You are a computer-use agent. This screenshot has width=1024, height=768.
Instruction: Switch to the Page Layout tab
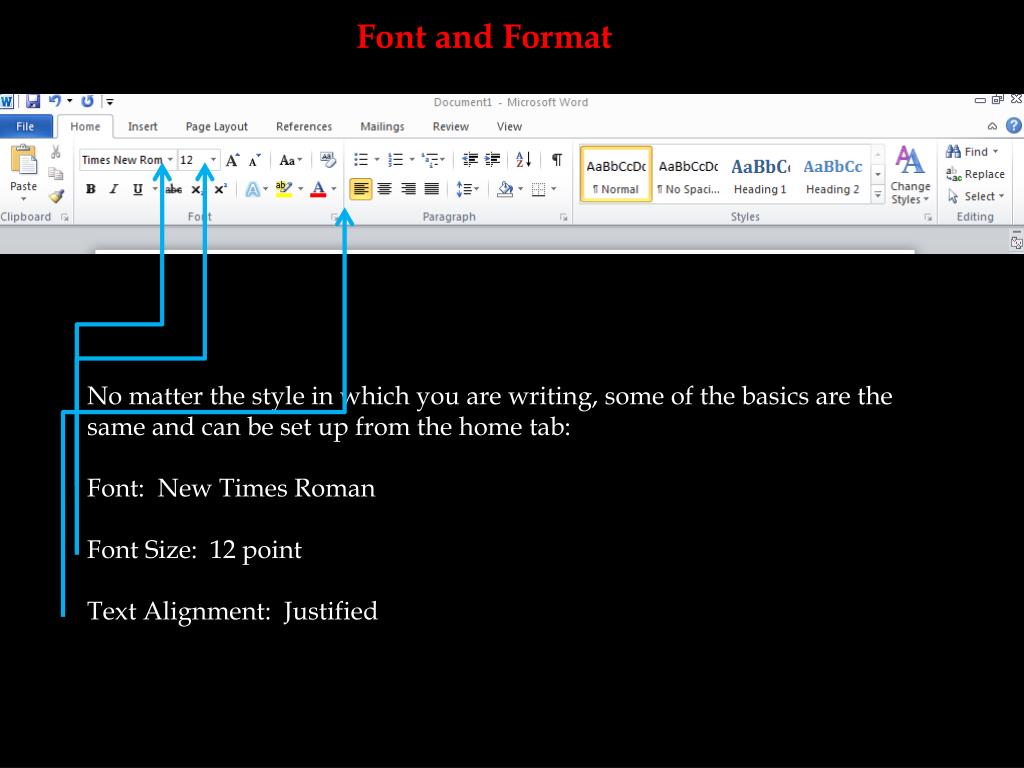click(x=216, y=127)
